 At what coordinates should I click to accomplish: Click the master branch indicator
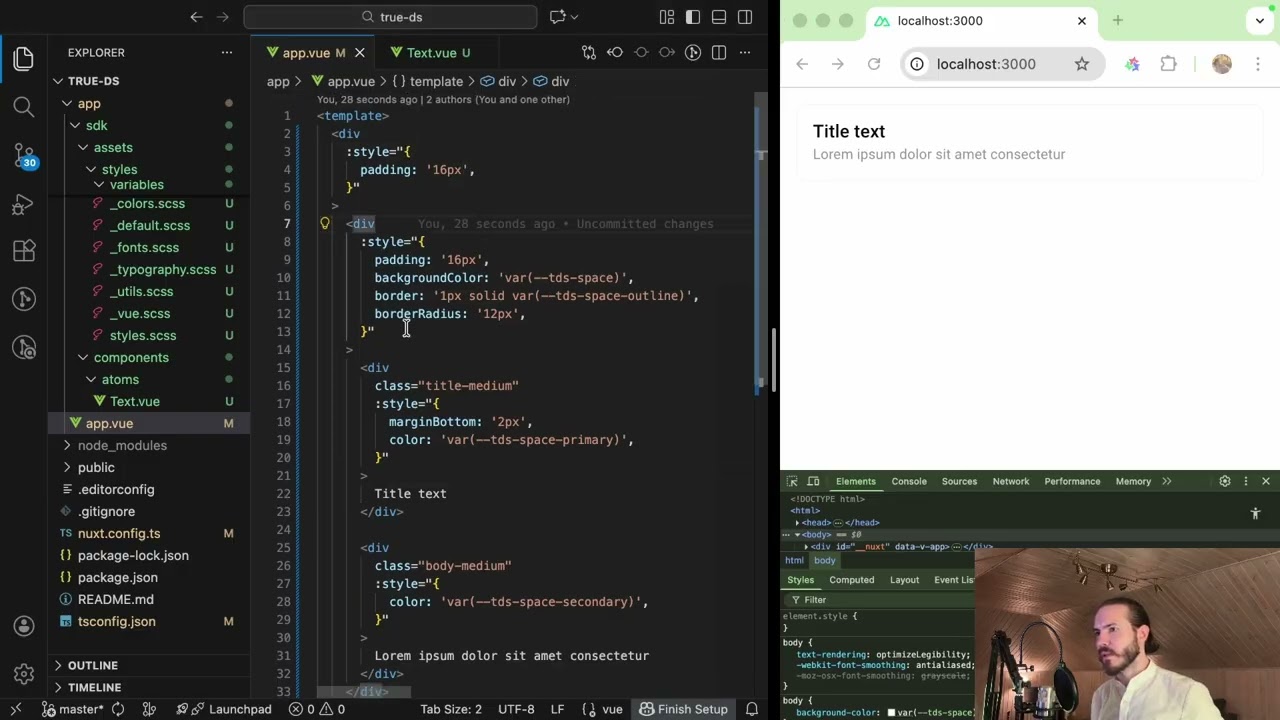click(x=72, y=709)
